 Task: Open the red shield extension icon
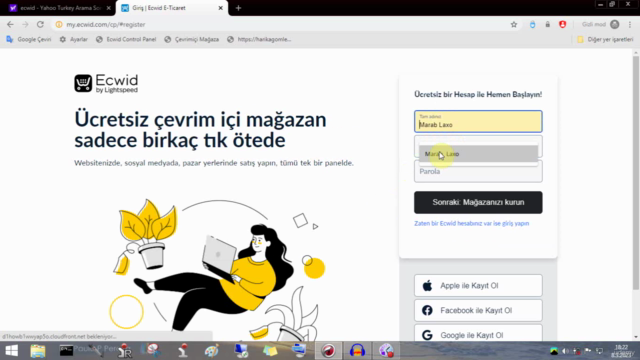(562, 24)
